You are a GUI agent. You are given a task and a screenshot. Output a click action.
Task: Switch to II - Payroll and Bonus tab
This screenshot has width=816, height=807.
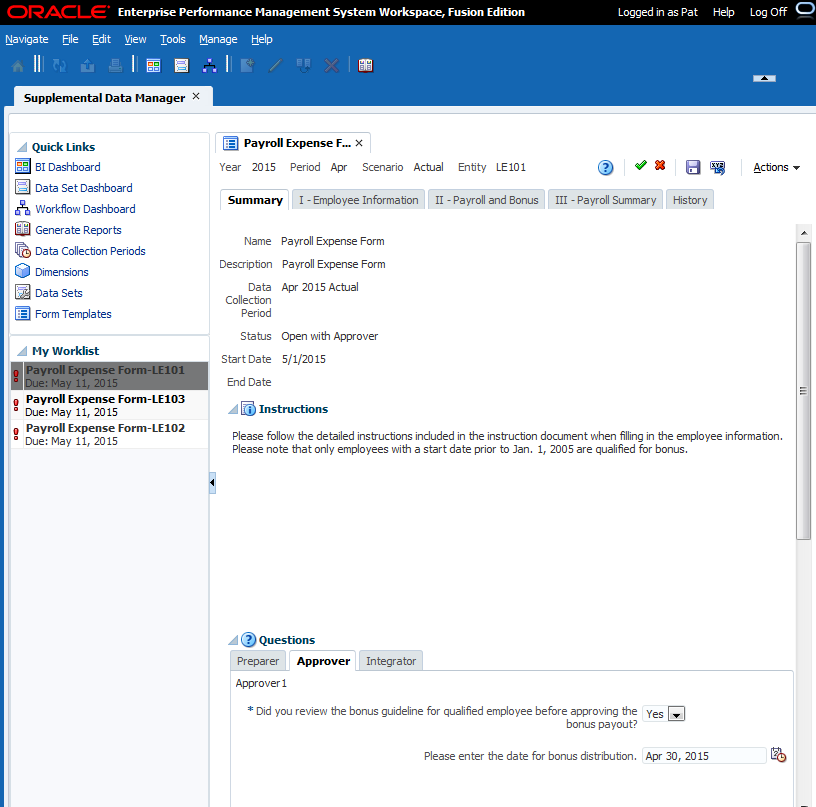(x=487, y=200)
